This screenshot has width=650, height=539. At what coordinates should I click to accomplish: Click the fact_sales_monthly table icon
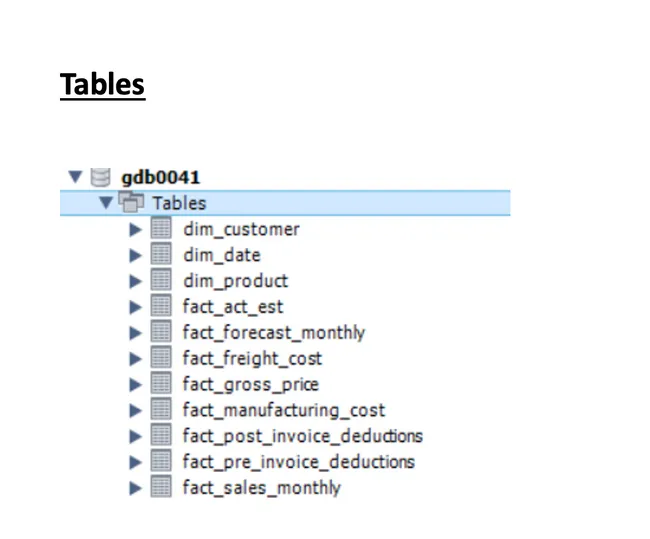161,488
